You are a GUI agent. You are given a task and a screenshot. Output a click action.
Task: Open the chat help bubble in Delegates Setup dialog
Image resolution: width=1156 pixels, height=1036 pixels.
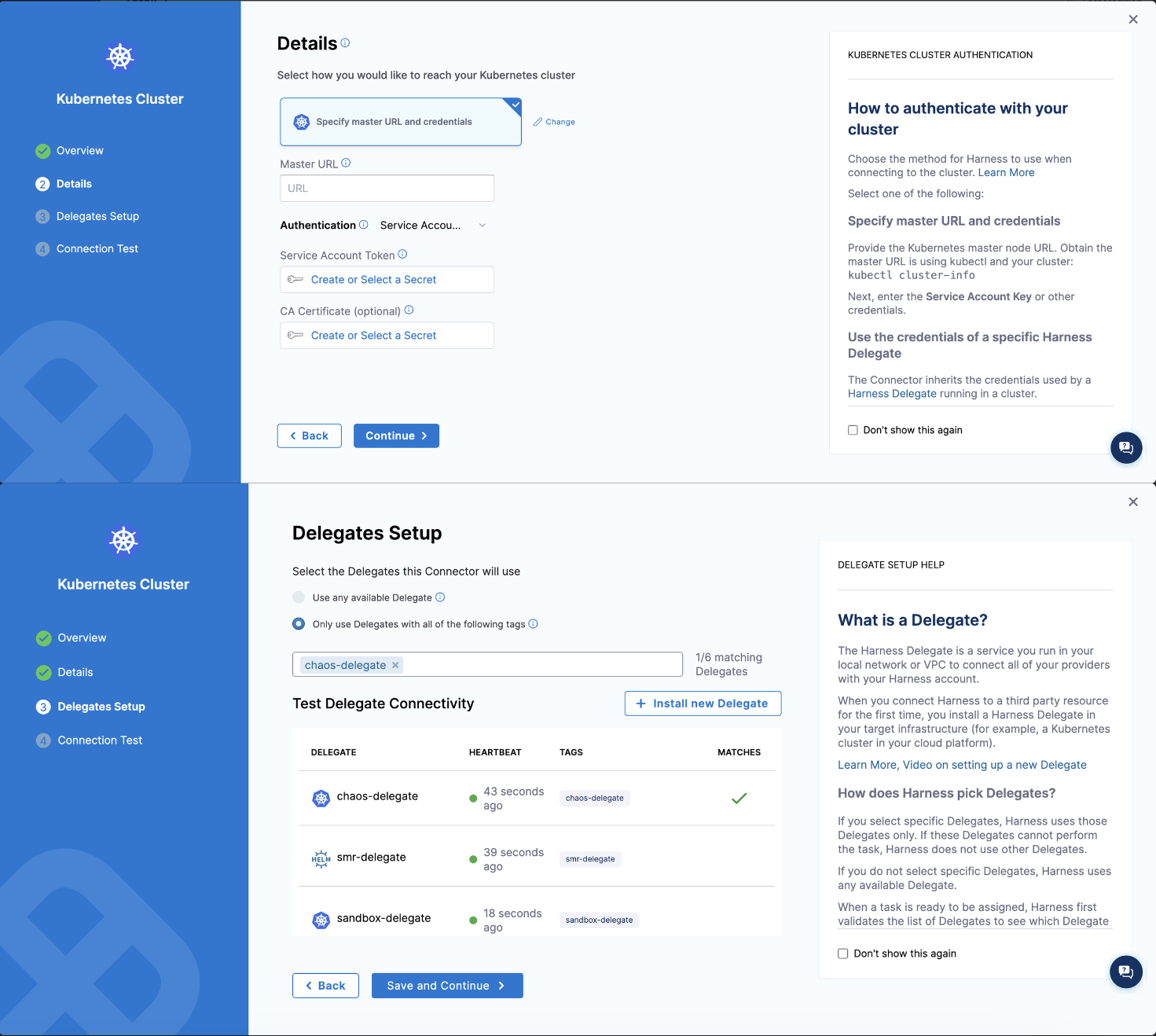[x=1126, y=972]
